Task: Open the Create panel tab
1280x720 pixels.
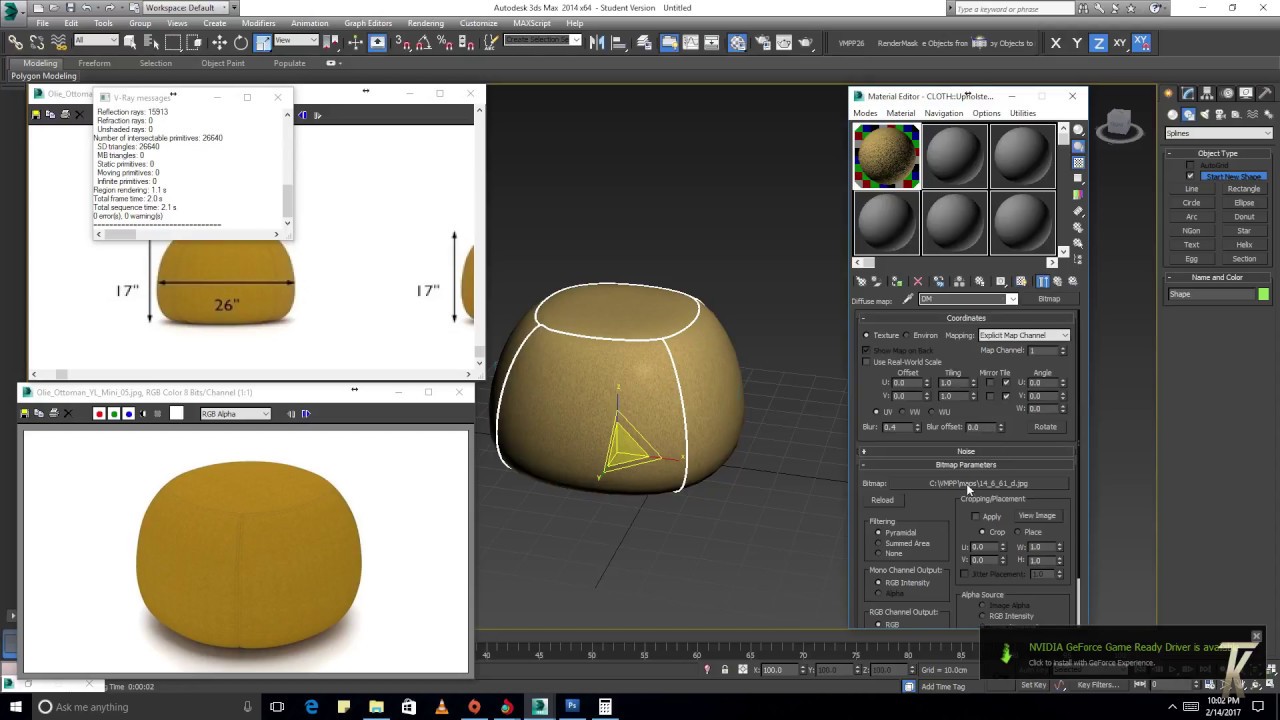Action: [x=1168, y=93]
